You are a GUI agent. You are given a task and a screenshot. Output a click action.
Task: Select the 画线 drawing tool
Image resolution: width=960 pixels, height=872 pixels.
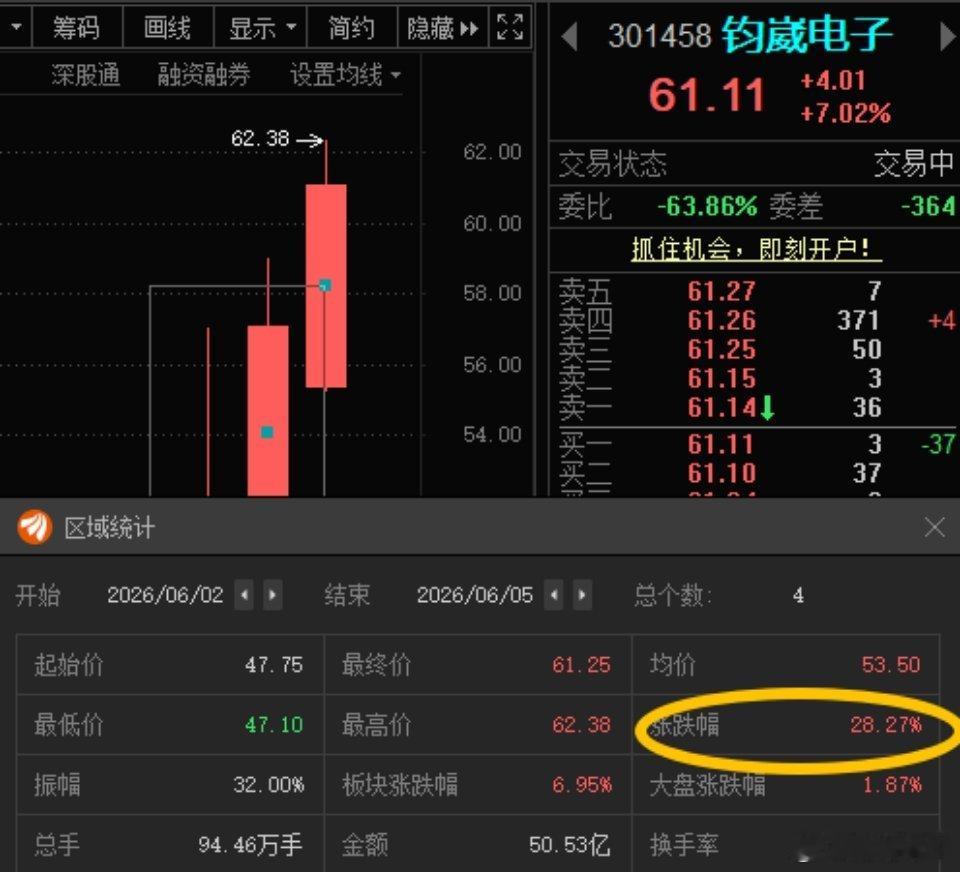pyautogui.click(x=167, y=28)
